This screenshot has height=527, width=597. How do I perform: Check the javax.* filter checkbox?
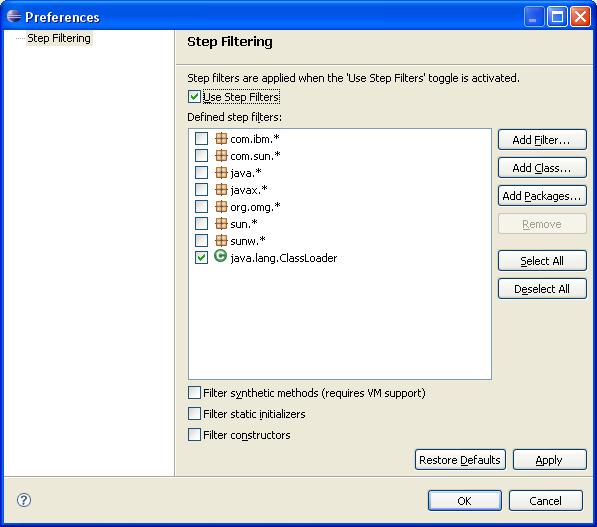(201, 189)
